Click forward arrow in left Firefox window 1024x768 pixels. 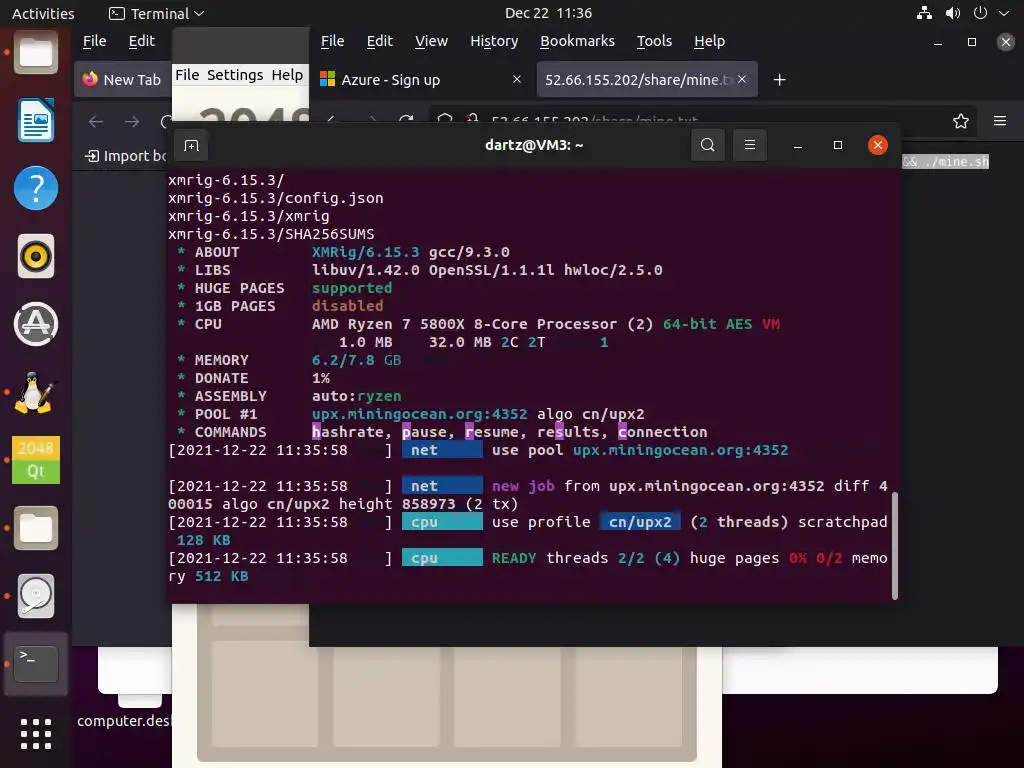(x=132, y=121)
